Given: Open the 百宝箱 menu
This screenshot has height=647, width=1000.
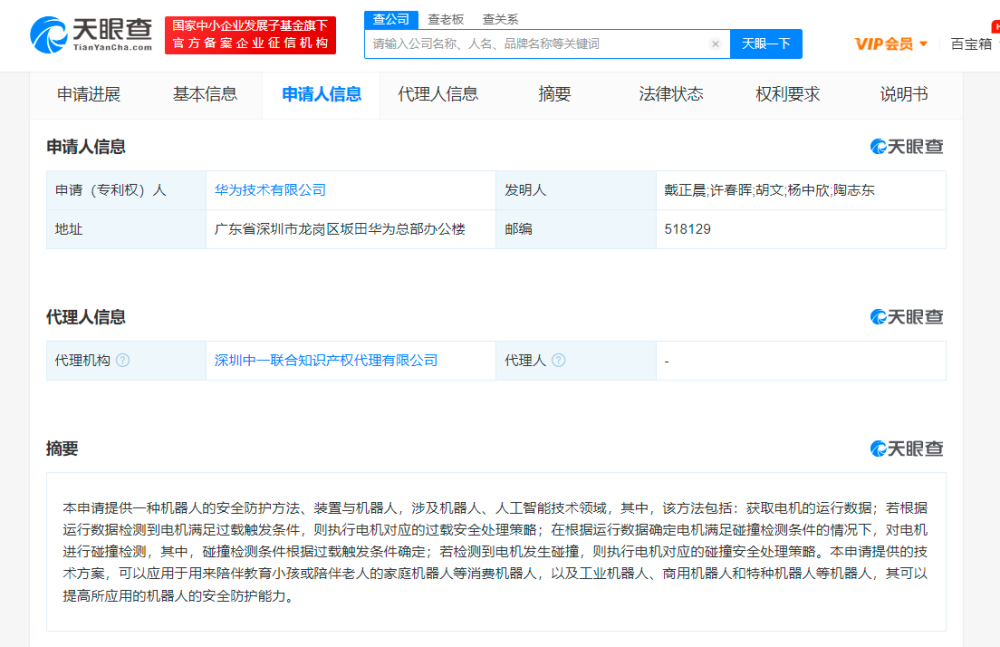Looking at the screenshot, I should 971,44.
